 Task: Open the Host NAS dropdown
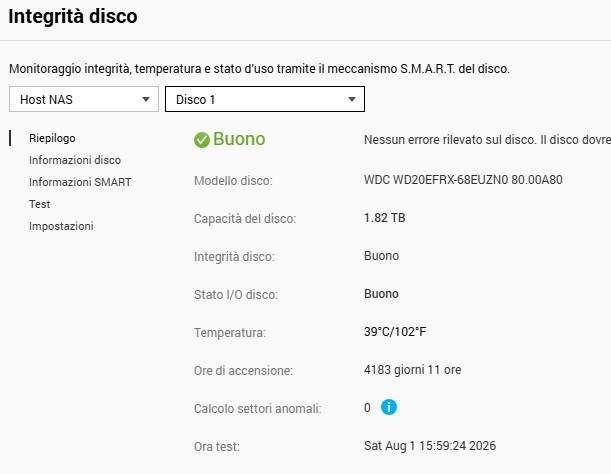tap(84, 99)
